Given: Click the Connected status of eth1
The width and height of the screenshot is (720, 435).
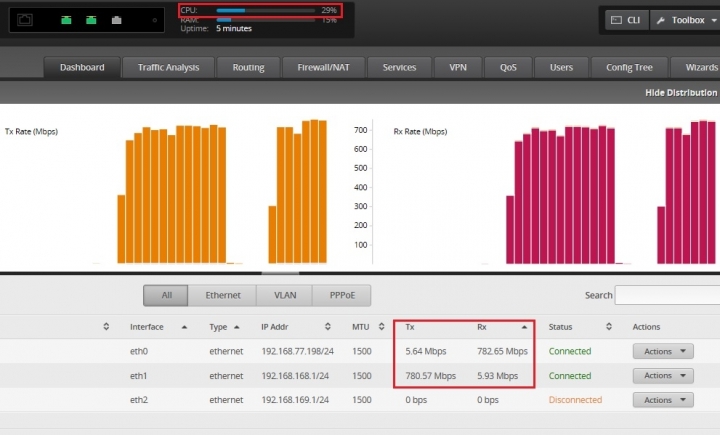Looking at the screenshot, I should click(x=570, y=376).
